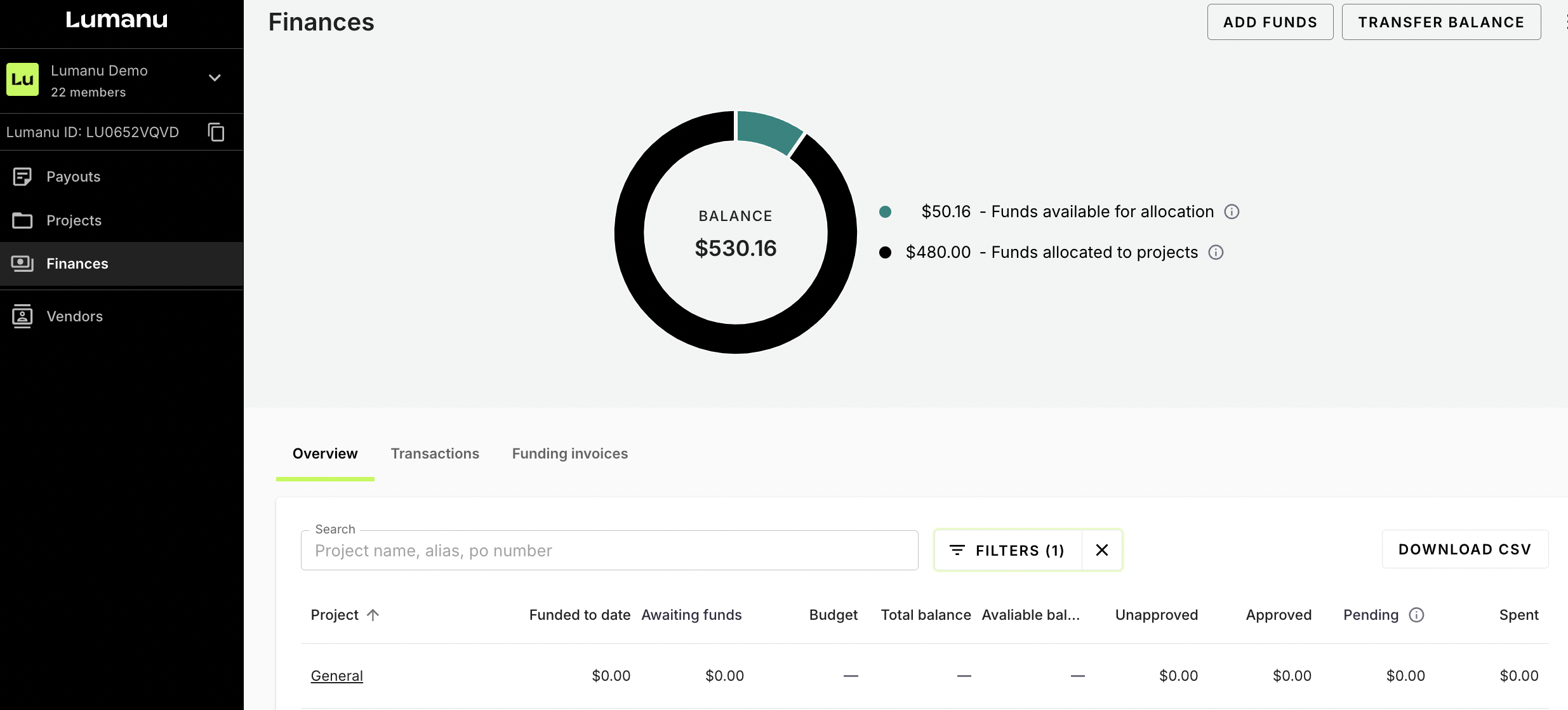Download the CSV export

pos(1465,549)
